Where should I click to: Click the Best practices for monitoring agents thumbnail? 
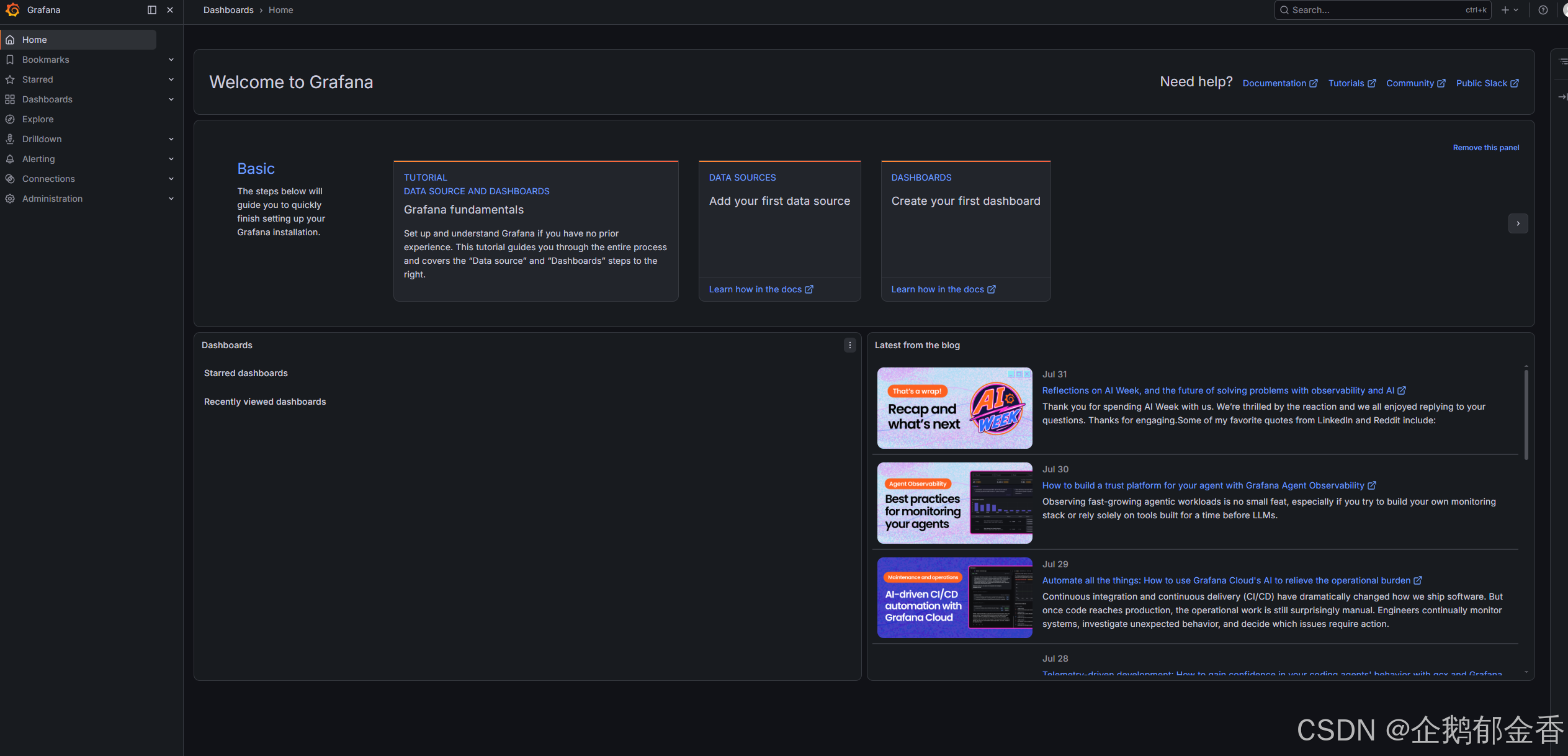pos(954,503)
